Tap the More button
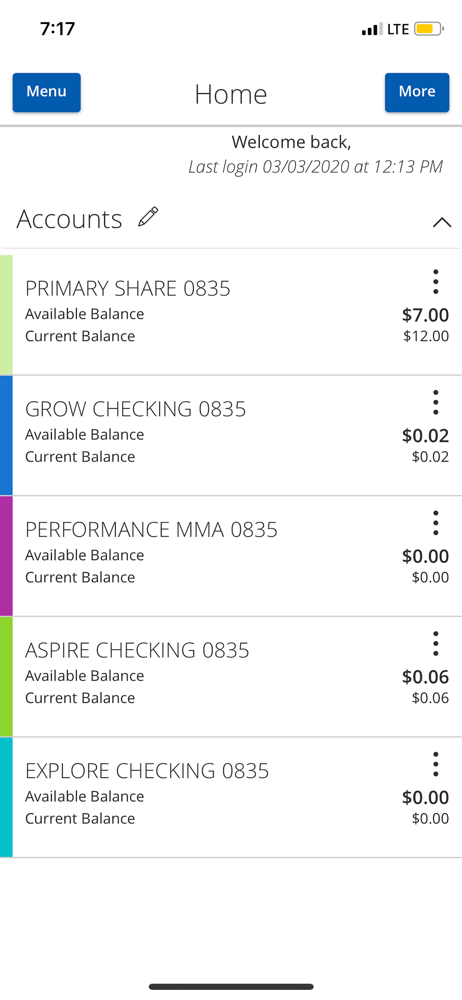Screen dimensions: 462x1000 [x=417, y=92]
